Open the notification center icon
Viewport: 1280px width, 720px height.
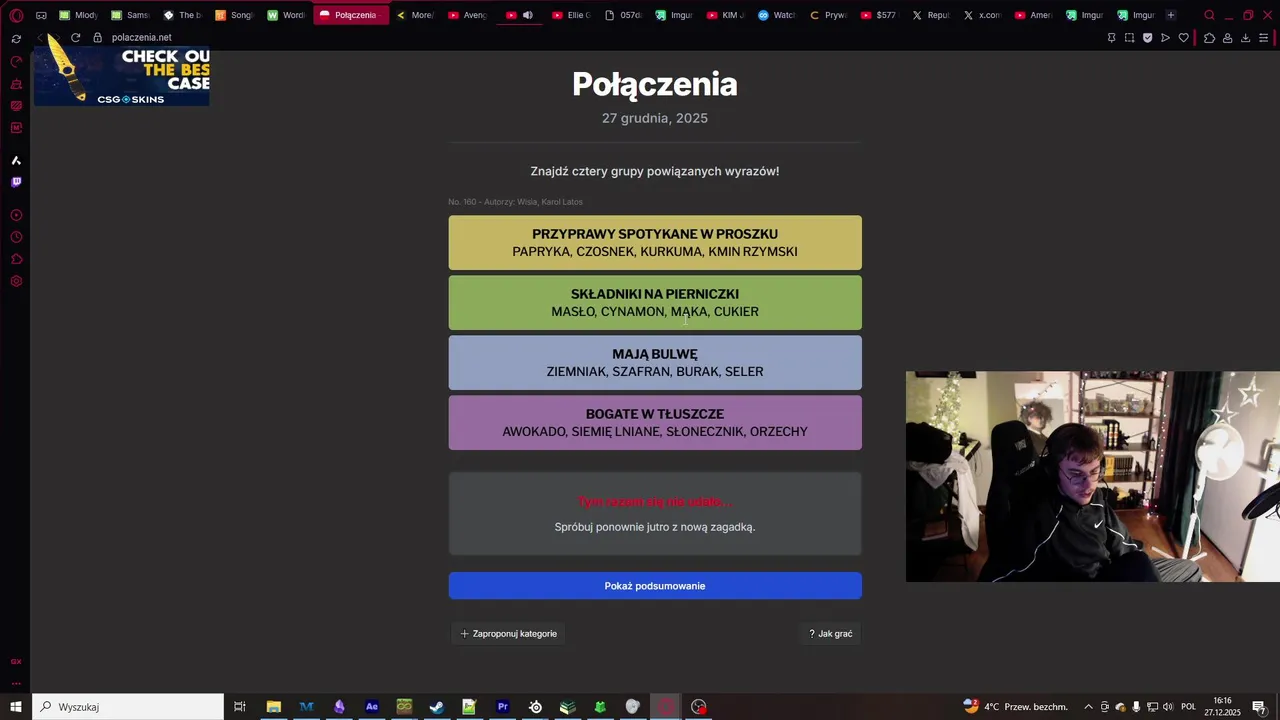pos(1260,707)
